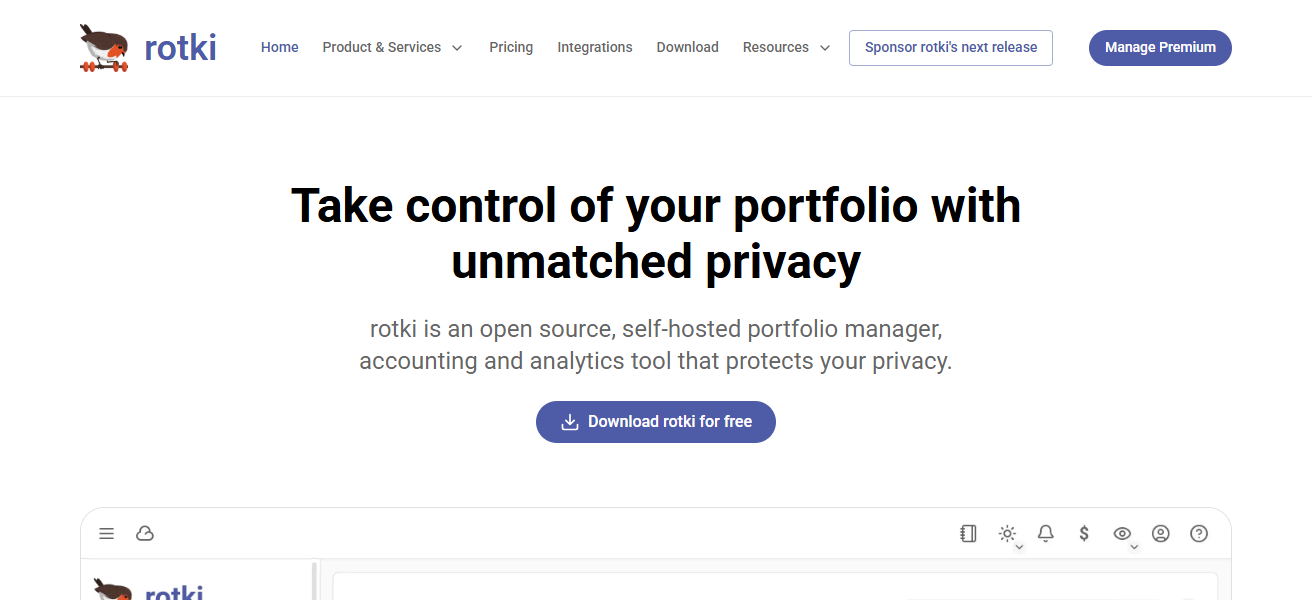Click the Download nav link
The width and height of the screenshot is (1312, 600).
pyautogui.click(x=688, y=47)
